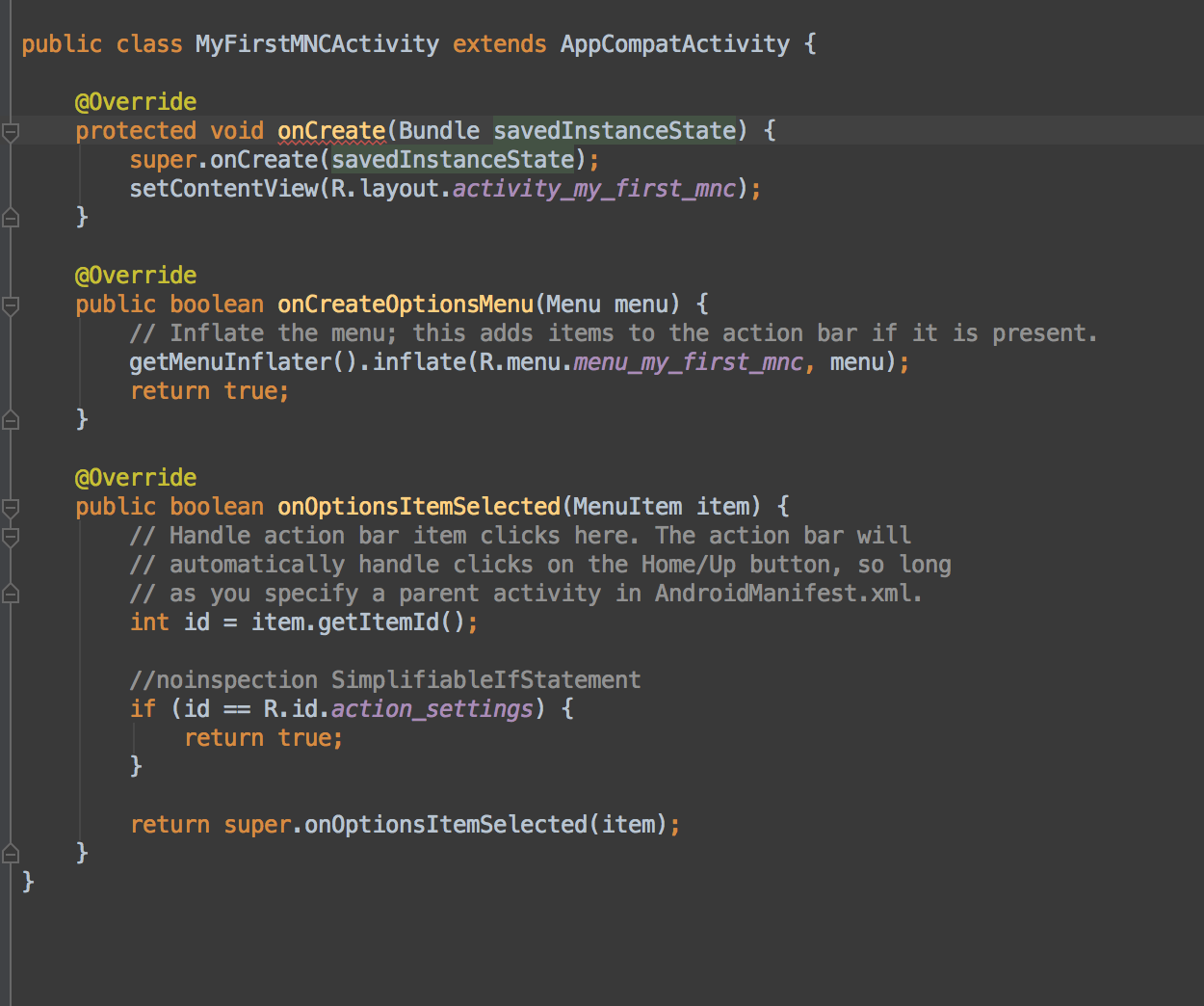This screenshot has height=1006, width=1204.
Task: Click fold-end marker beside 'as you specify a parent' comment
Action: [x=11, y=594]
